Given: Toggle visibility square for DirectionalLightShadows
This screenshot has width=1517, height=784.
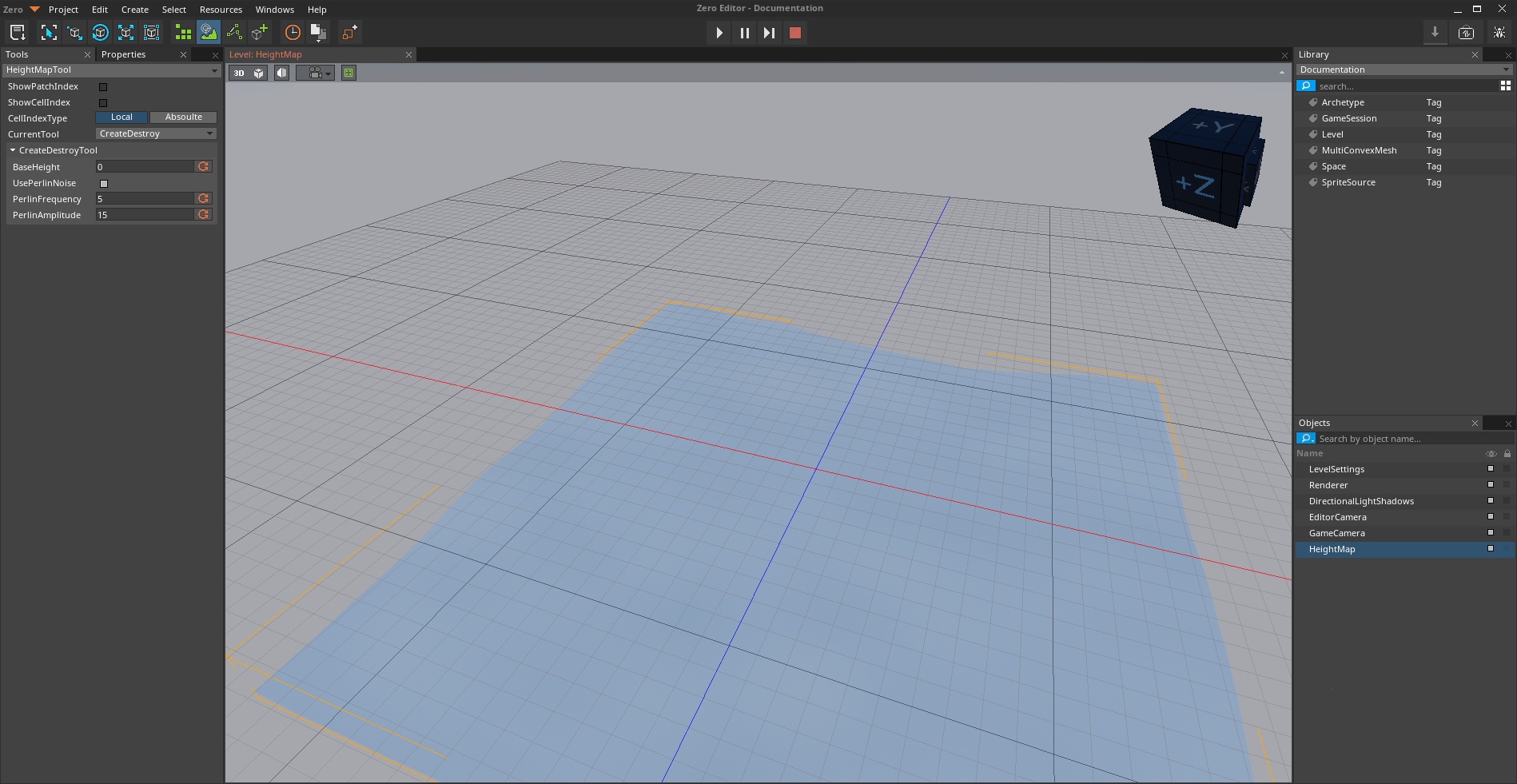Looking at the screenshot, I should (1490, 500).
